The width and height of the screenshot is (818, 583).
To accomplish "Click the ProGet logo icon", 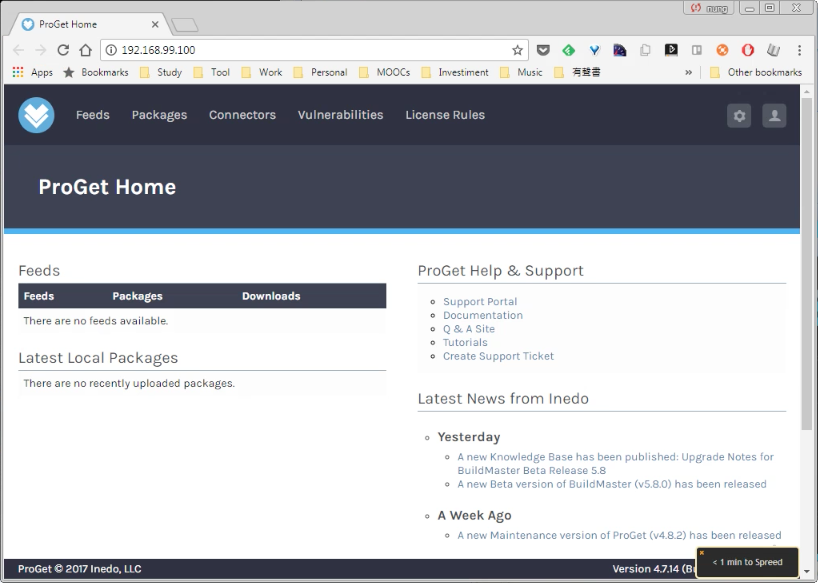I will tap(37, 115).
